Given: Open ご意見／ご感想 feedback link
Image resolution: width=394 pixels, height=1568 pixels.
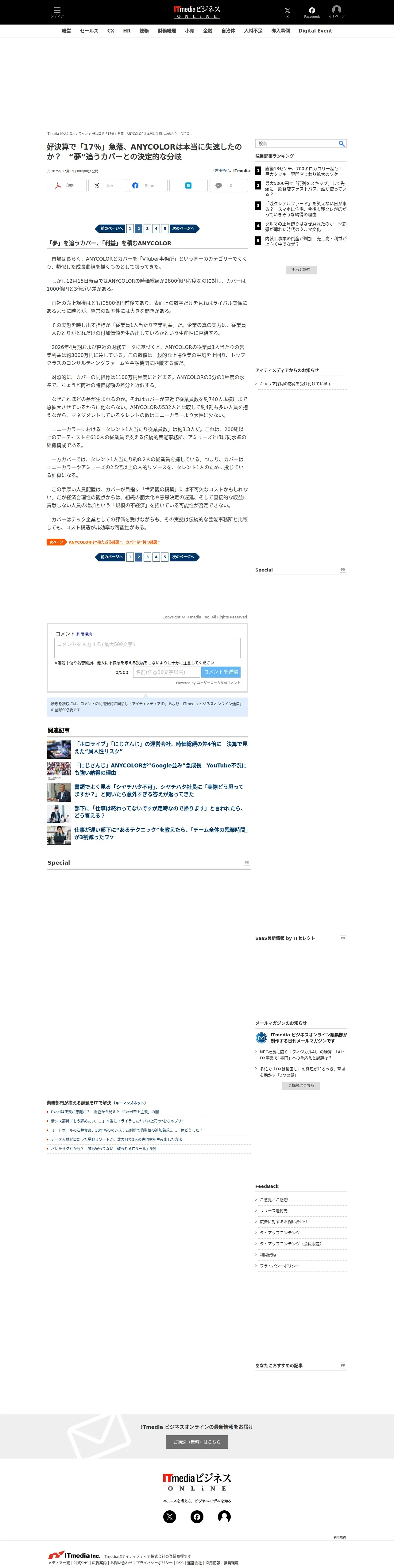Looking at the screenshot, I should coord(274,1200).
